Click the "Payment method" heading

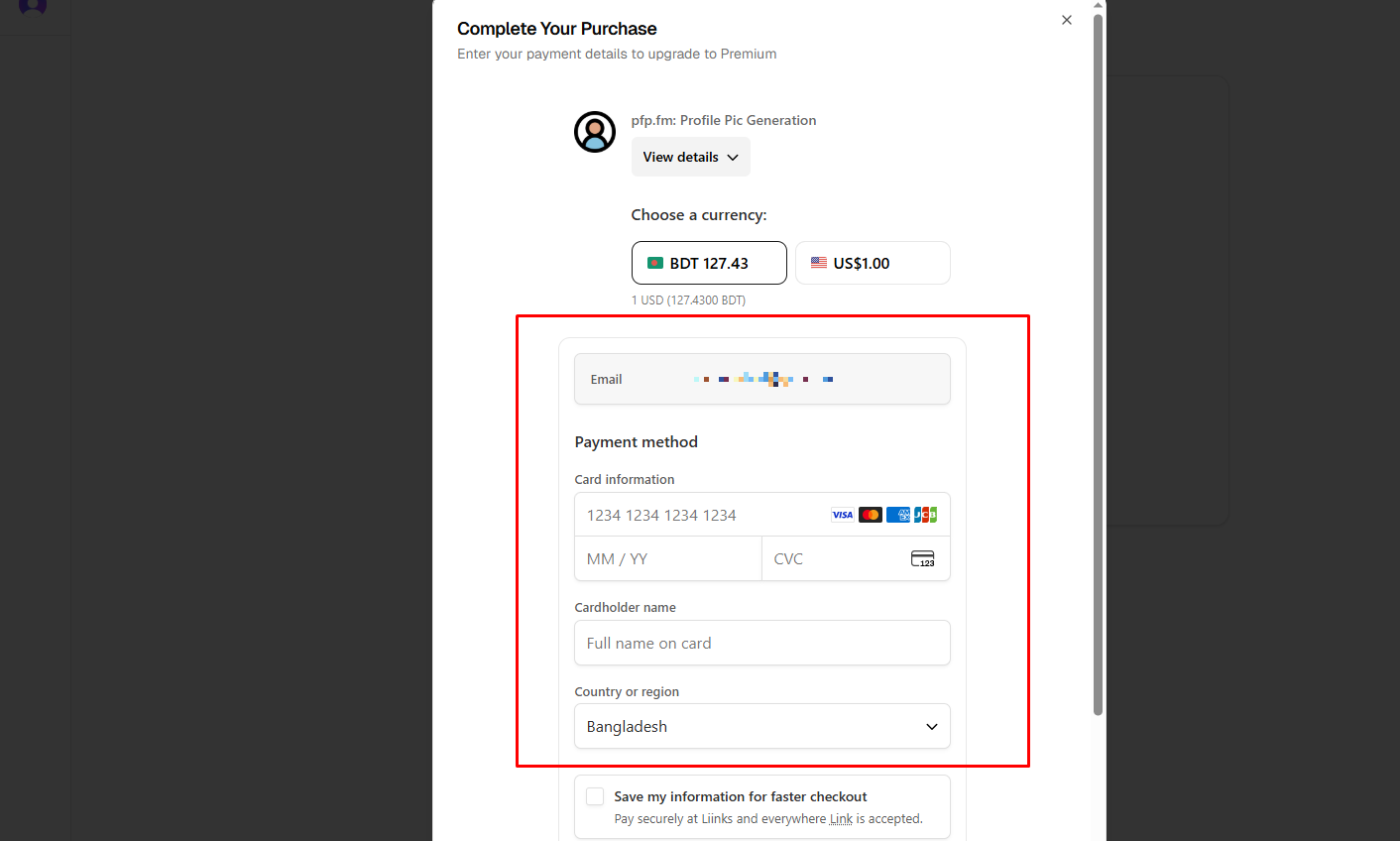pyautogui.click(x=637, y=442)
